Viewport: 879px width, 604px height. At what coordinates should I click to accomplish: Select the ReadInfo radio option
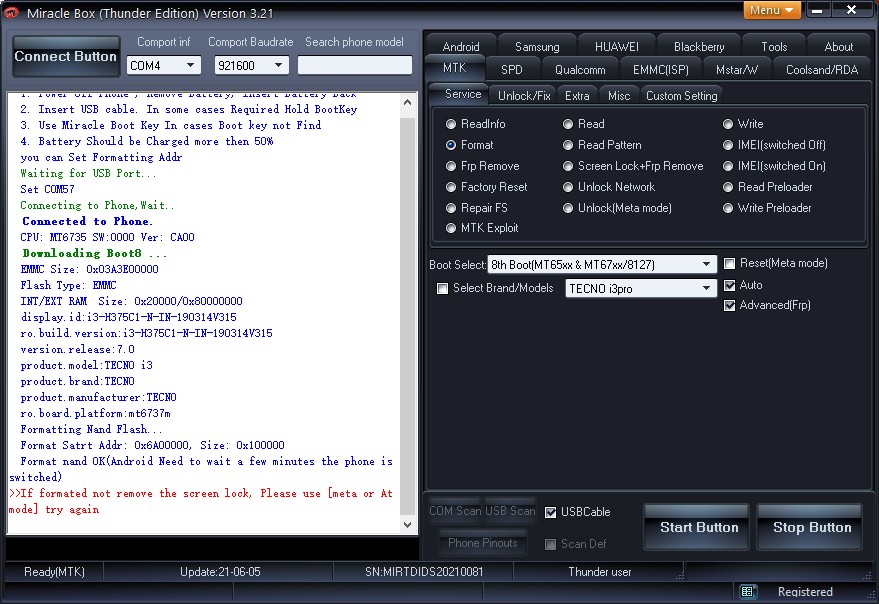(x=475, y=123)
